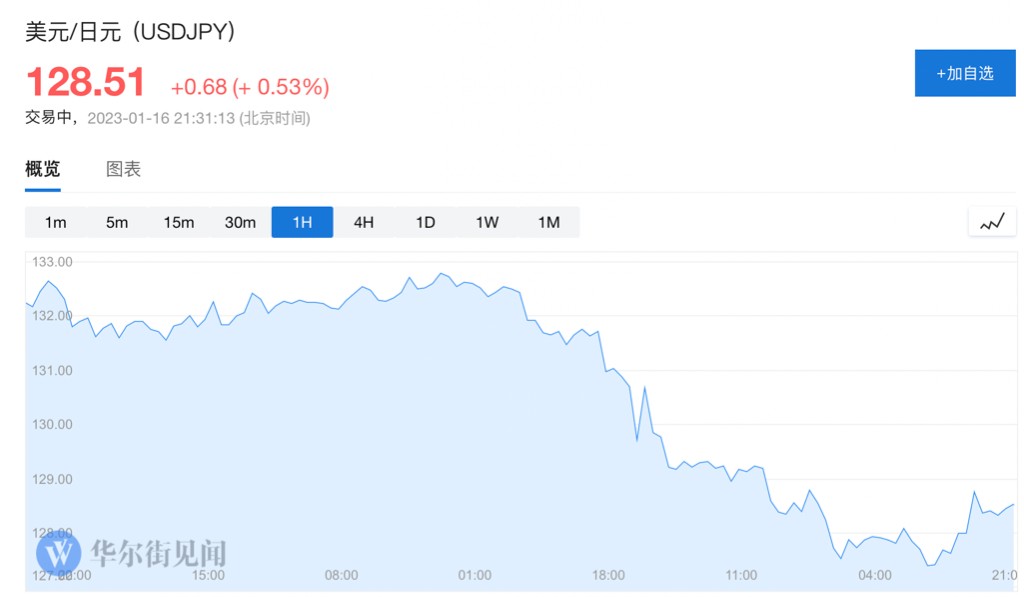Viewport: 1024px width, 597px height.
Task: Switch chart to 4H interval
Action: coord(364,222)
